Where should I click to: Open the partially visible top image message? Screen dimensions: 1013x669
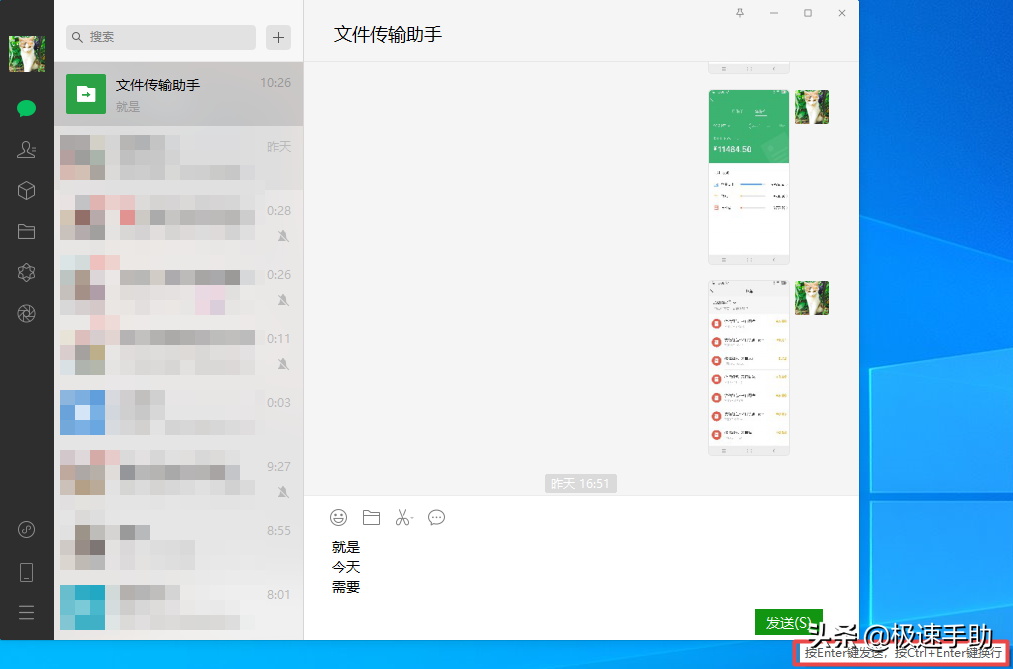click(749, 68)
